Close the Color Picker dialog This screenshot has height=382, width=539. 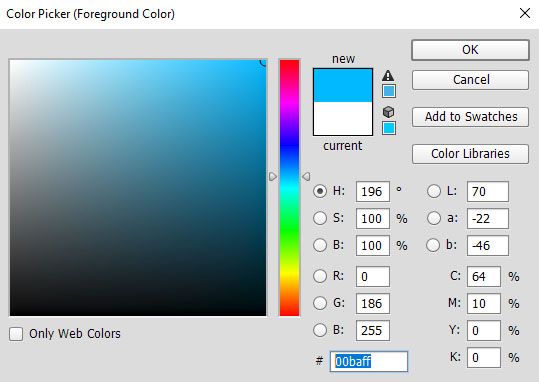525,13
